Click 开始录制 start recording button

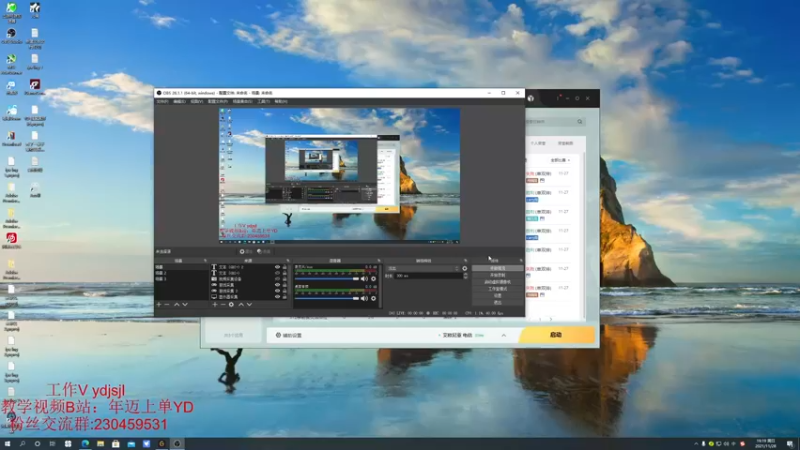497,275
